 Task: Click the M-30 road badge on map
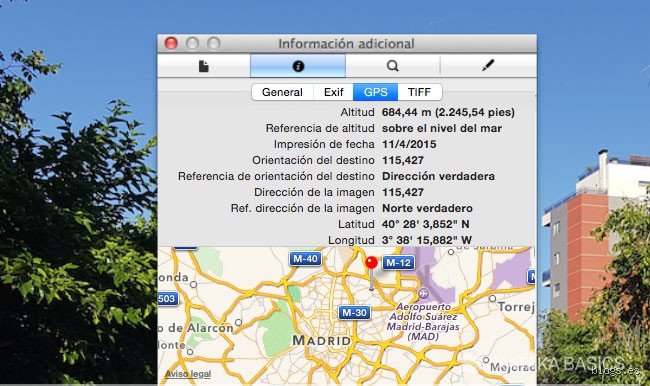coord(354,313)
